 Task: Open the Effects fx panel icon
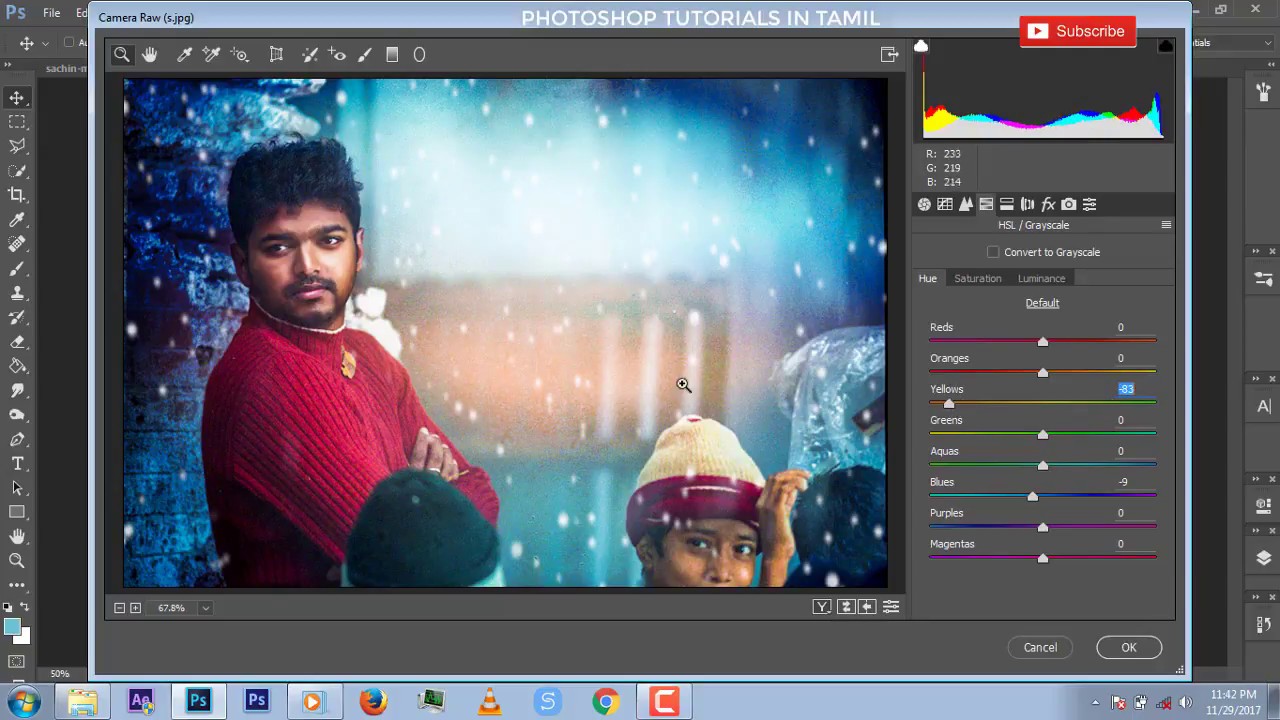click(x=1048, y=204)
